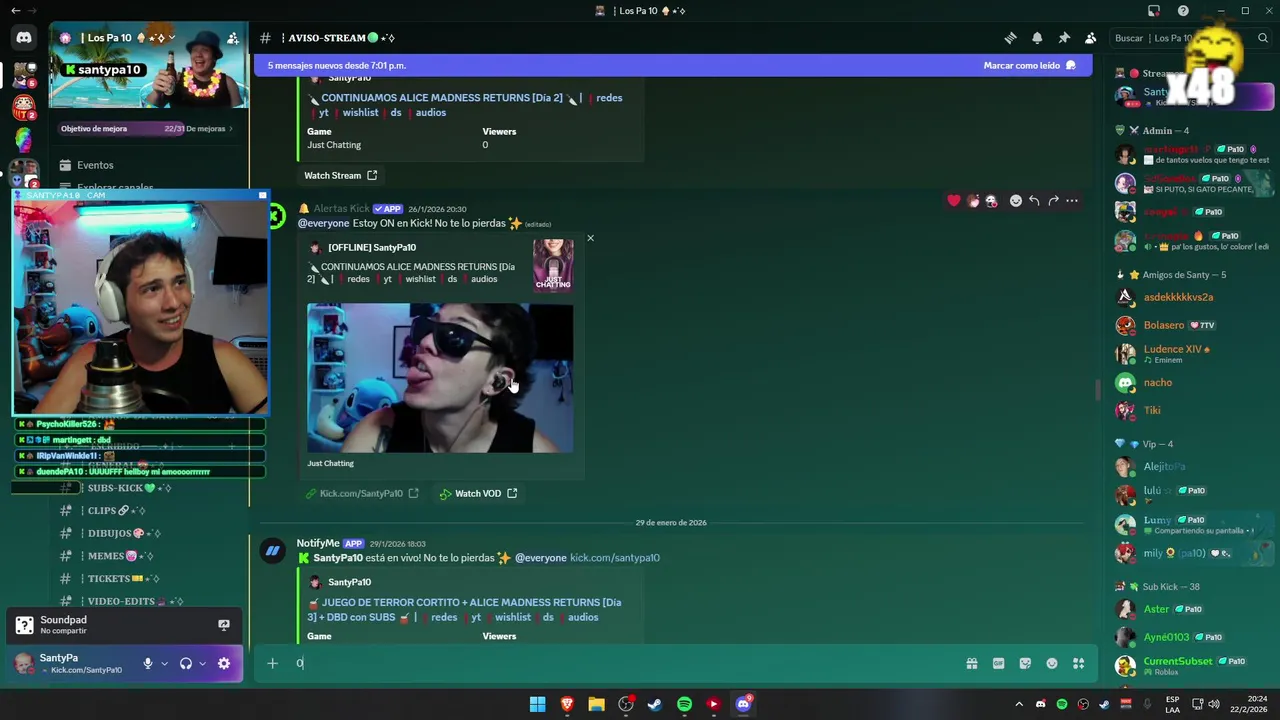Open user settings gear
The width and height of the screenshot is (1280, 720).
224,663
